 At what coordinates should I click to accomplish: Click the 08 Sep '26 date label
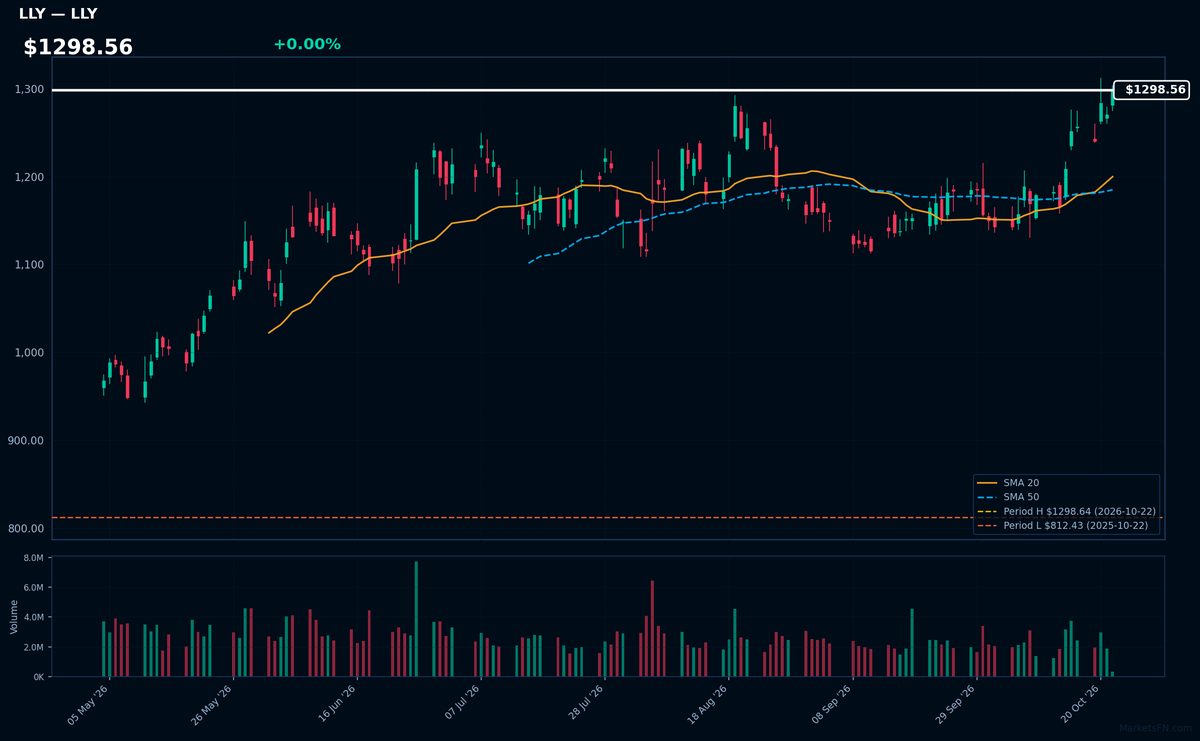832,703
